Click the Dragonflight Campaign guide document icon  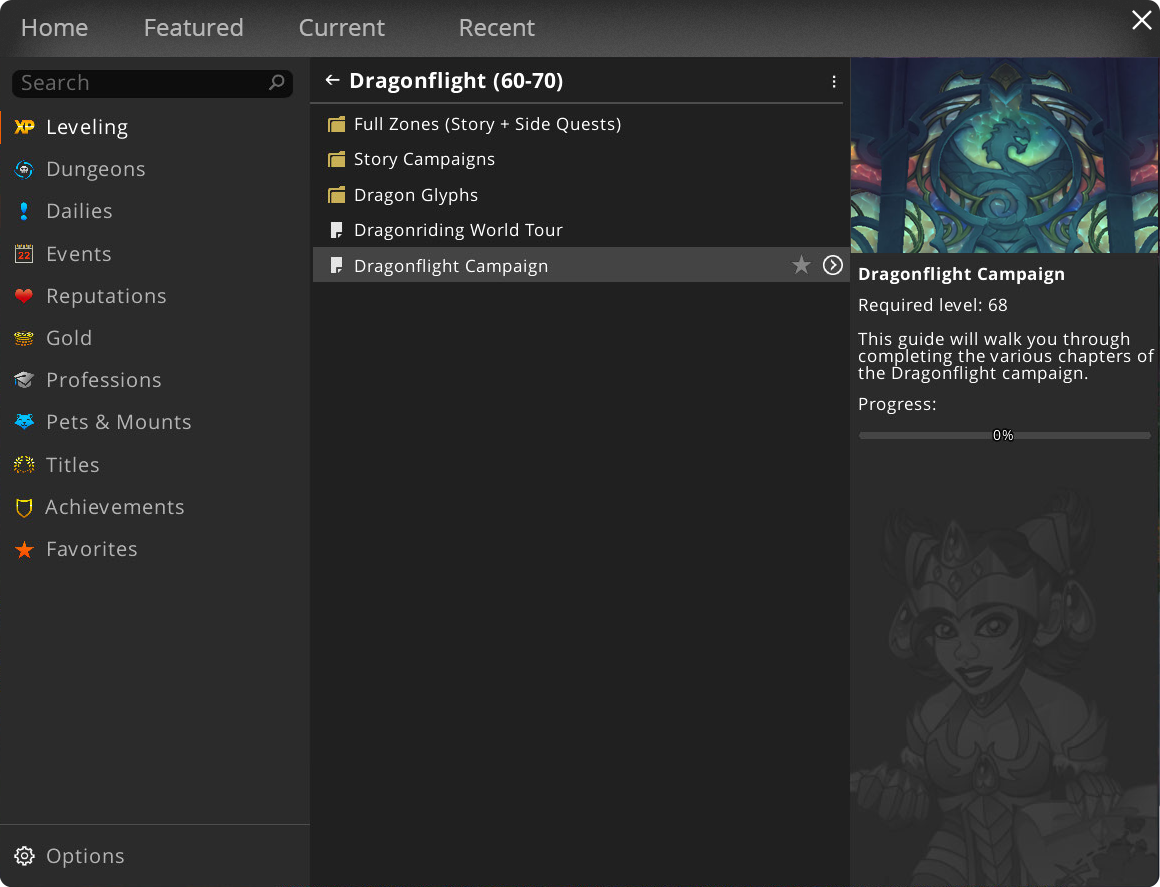tap(337, 266)
